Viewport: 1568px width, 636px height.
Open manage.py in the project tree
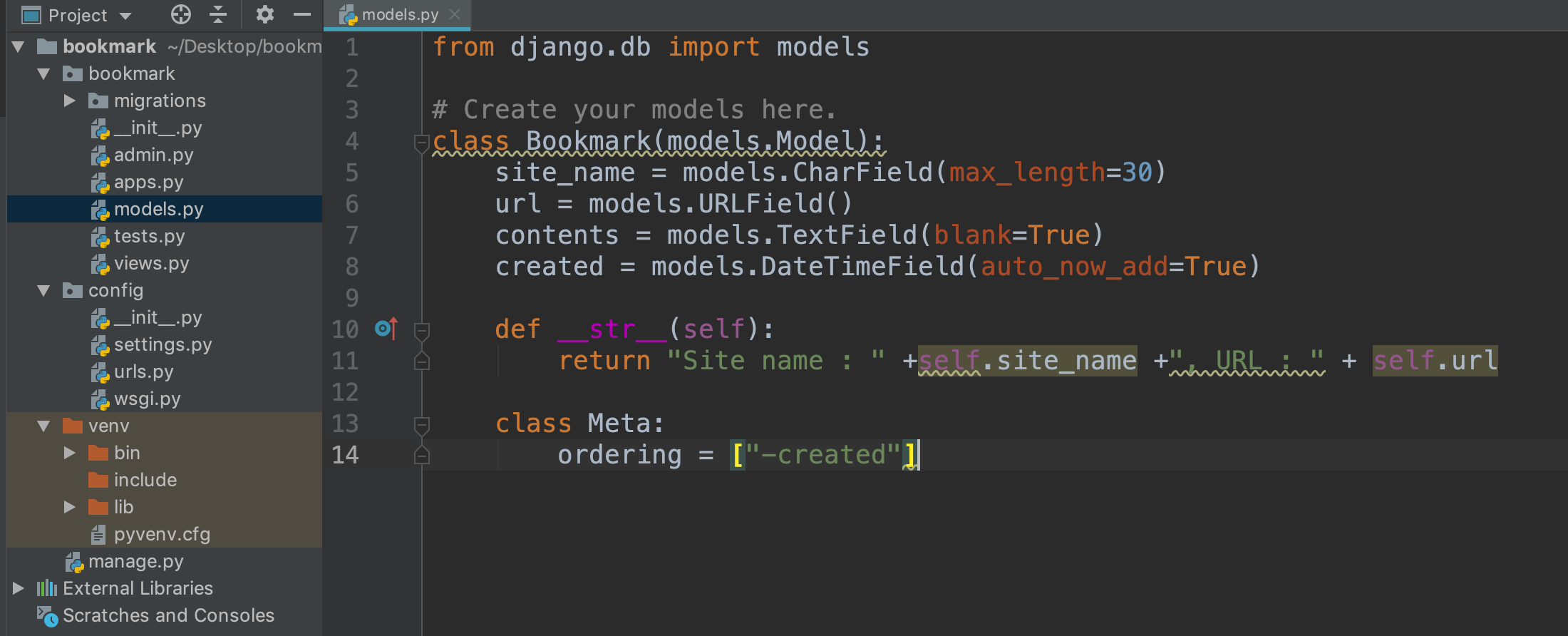(135, 561)
